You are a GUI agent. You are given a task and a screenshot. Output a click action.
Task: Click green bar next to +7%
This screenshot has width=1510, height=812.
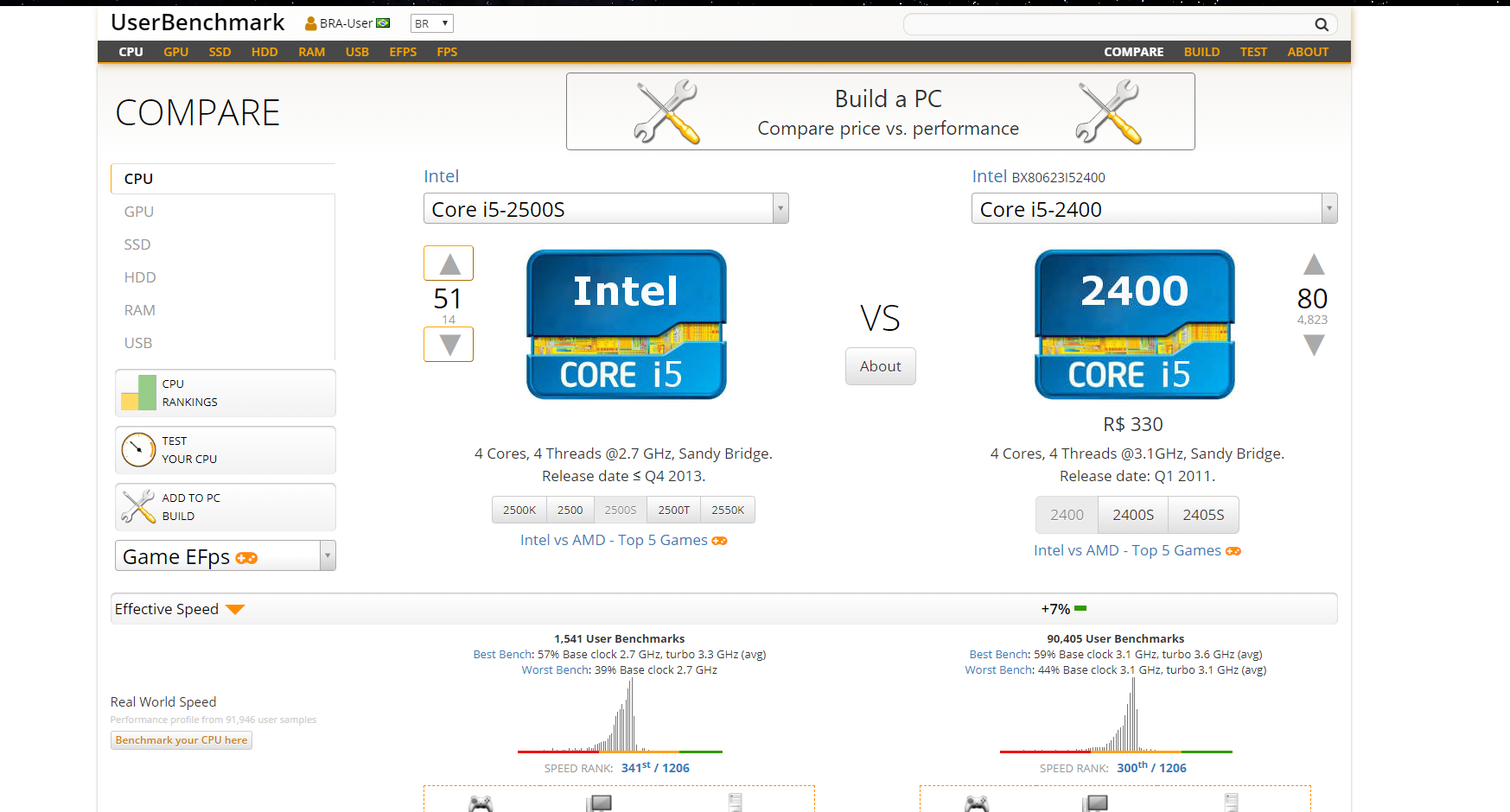(x=1080, y=609)
